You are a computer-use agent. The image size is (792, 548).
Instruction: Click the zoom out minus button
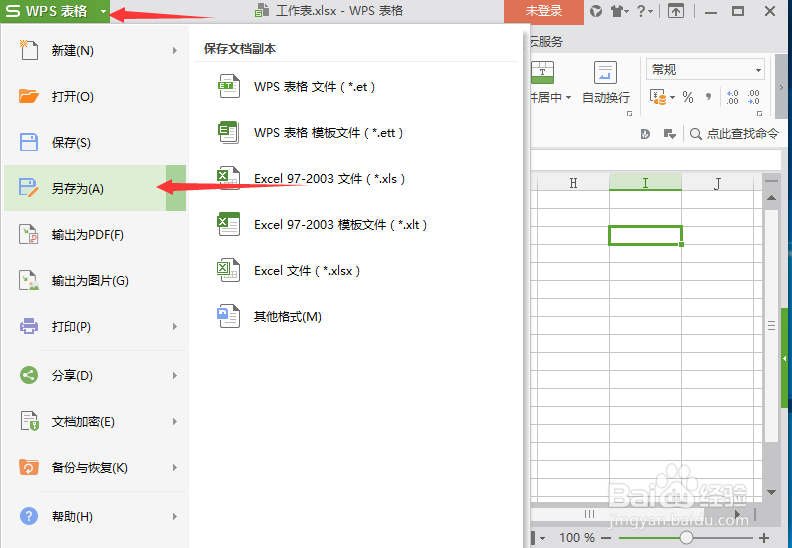tap(606, 537)
